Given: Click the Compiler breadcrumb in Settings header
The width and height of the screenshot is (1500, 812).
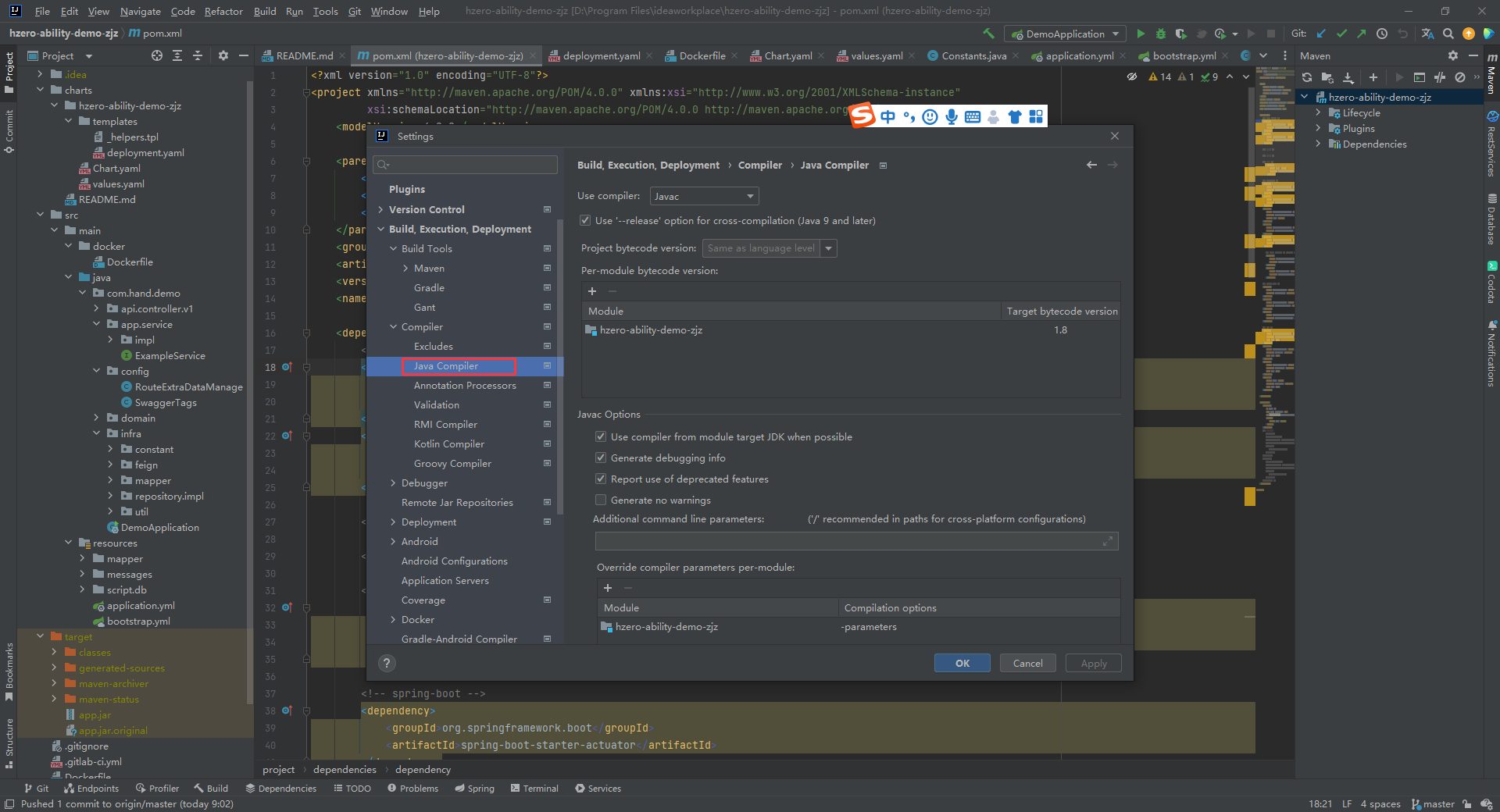Looking at the screenshot, I should click(759, 165).
